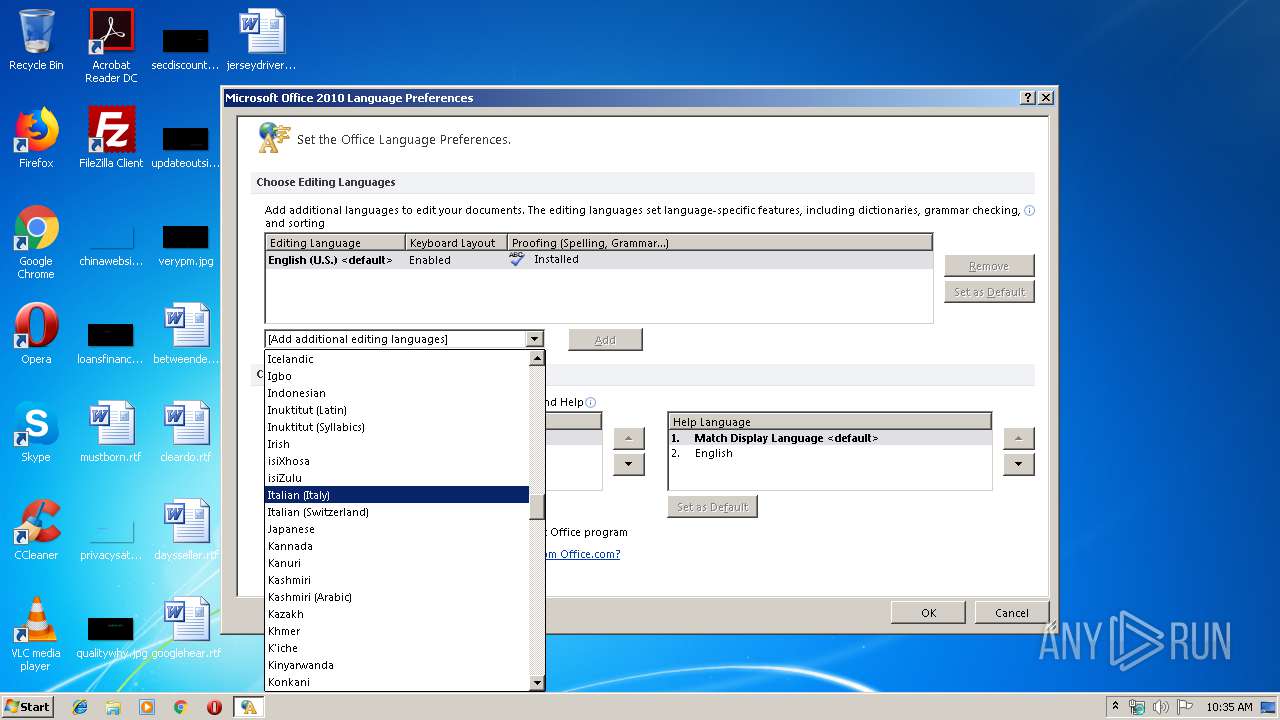Move display language up with arrow
The width and height of the screenshot is (1280, 720).
tap(628, 439)
